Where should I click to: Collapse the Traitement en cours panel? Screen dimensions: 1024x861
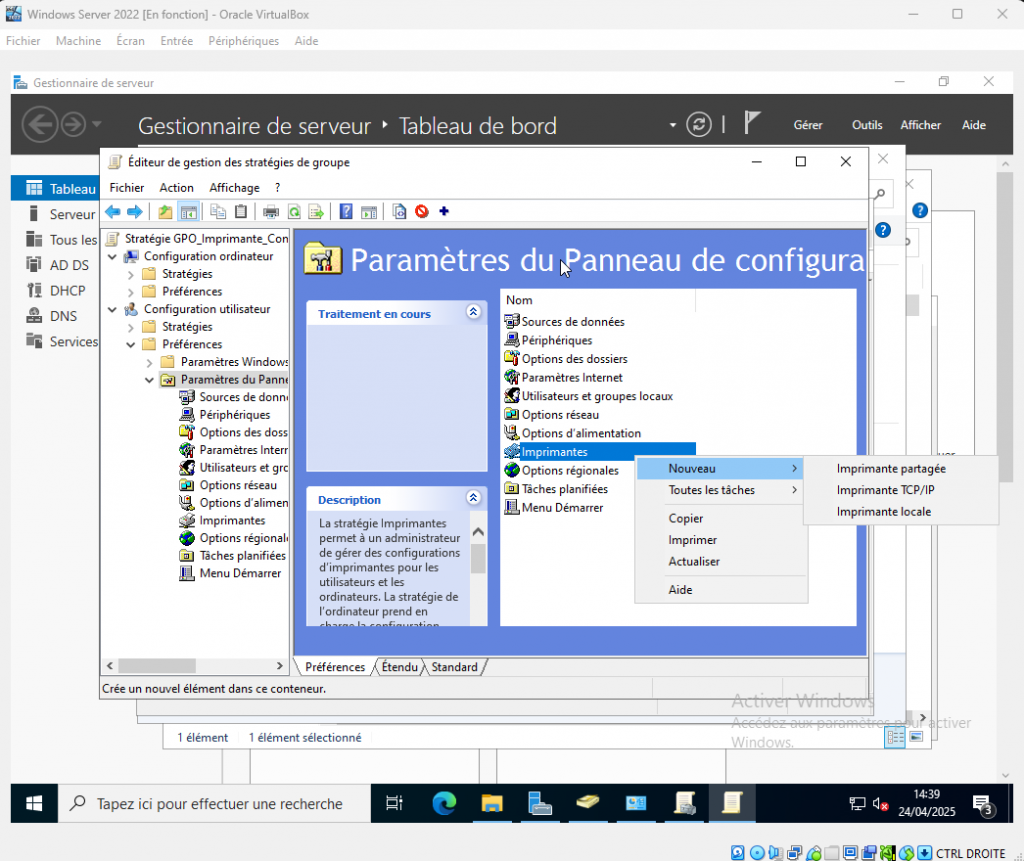click(x=473, y=313)
